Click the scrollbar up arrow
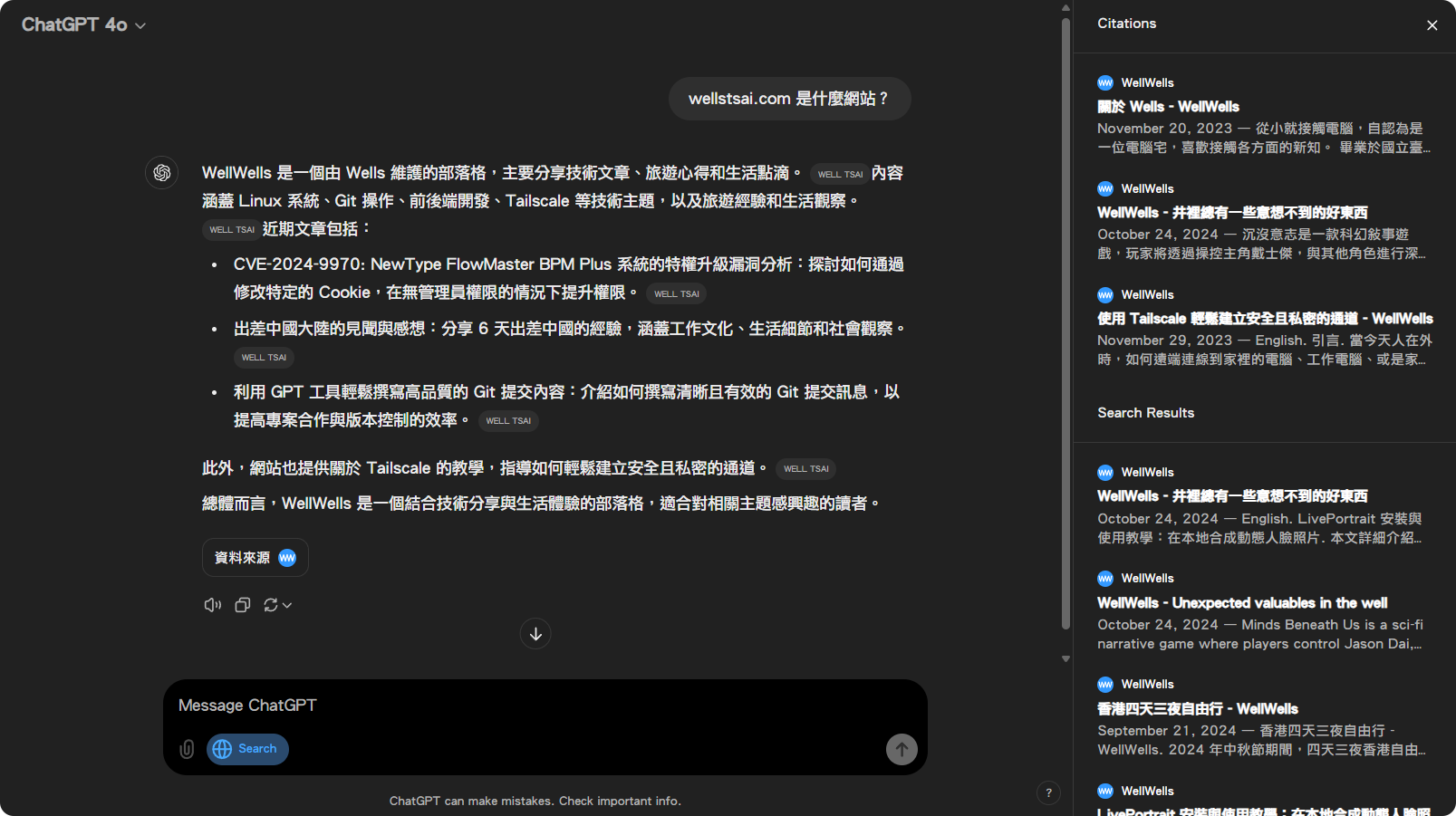The image size is (1456, 816). [1065, 7]
